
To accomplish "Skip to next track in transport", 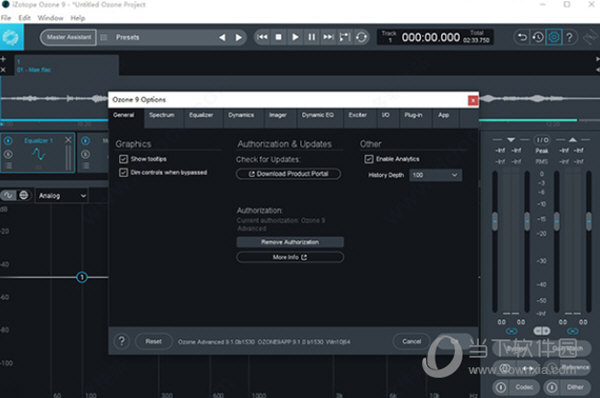I will click(328, 37).
